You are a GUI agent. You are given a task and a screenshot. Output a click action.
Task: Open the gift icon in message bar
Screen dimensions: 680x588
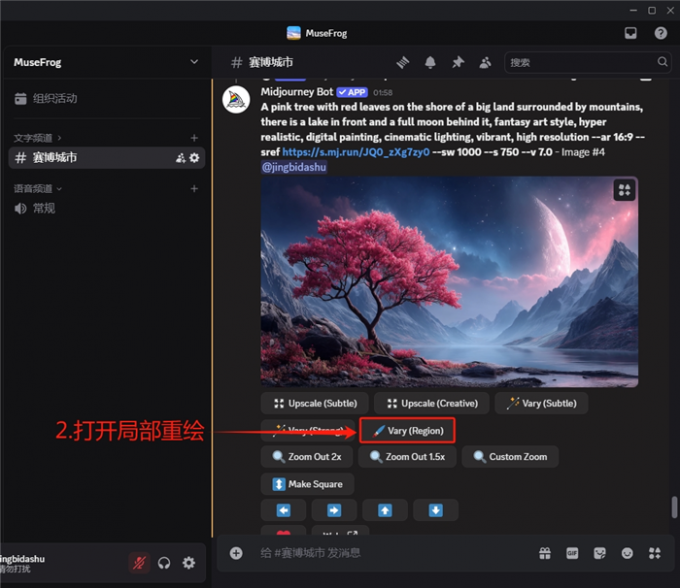click(x=545, y=553)
